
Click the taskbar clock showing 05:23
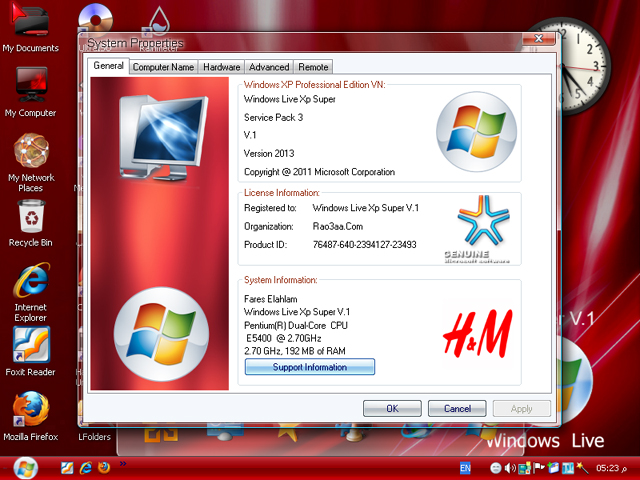click(x=611, y=468)
